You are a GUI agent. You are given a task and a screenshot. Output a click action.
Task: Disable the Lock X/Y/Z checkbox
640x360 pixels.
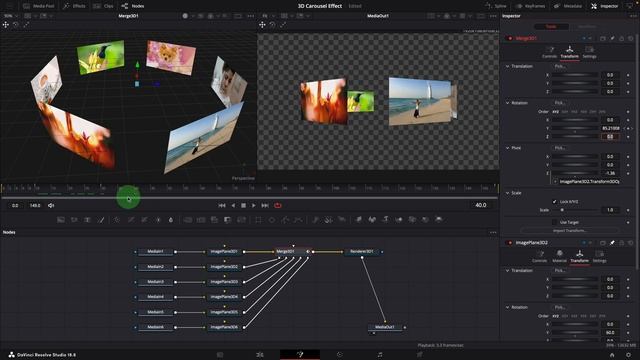pyautogui.click(x=554, y=202)
